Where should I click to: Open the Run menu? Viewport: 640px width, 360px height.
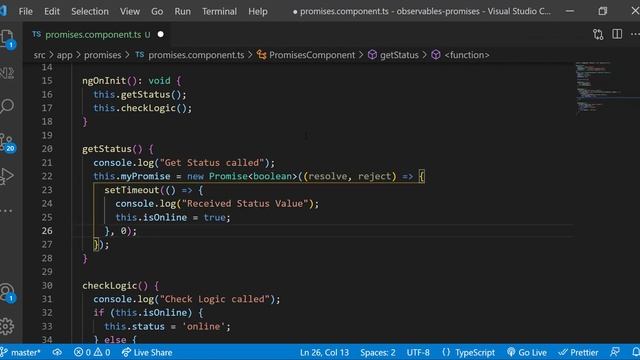click(182, 11)
